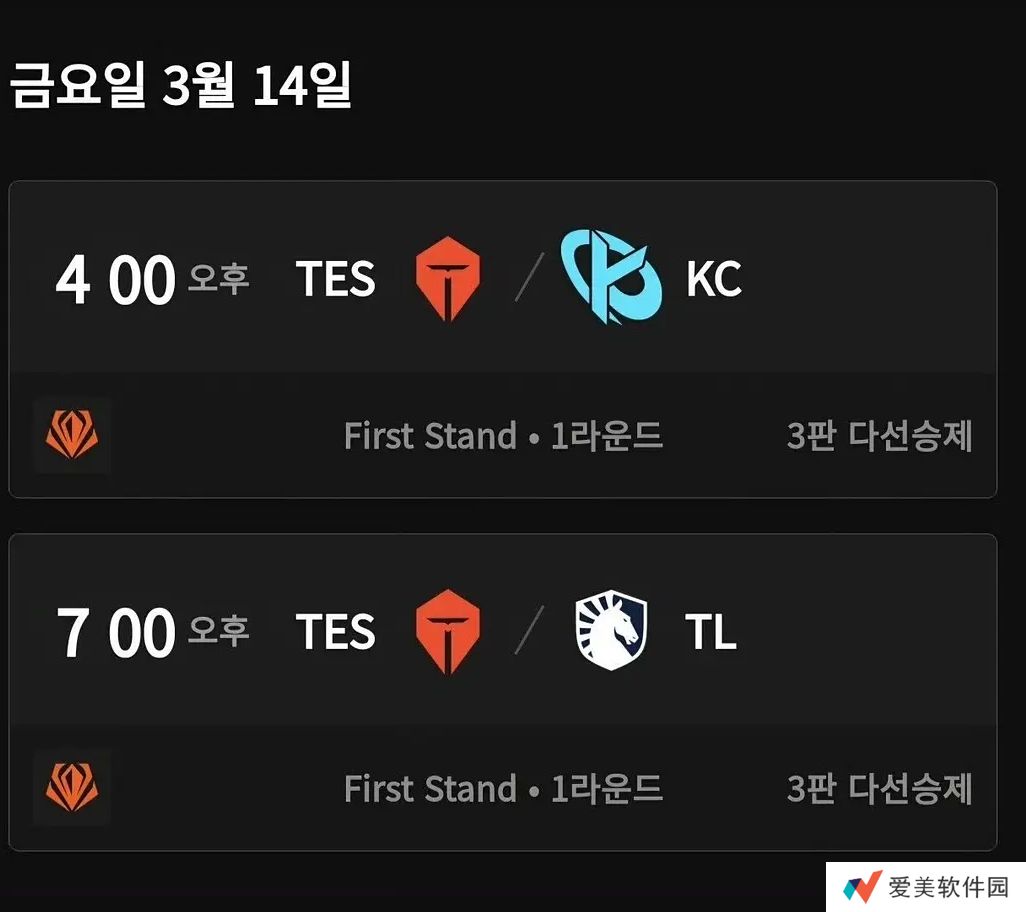
Task: Click the TES logo in the 7:00 match
Action: [447, 631]
